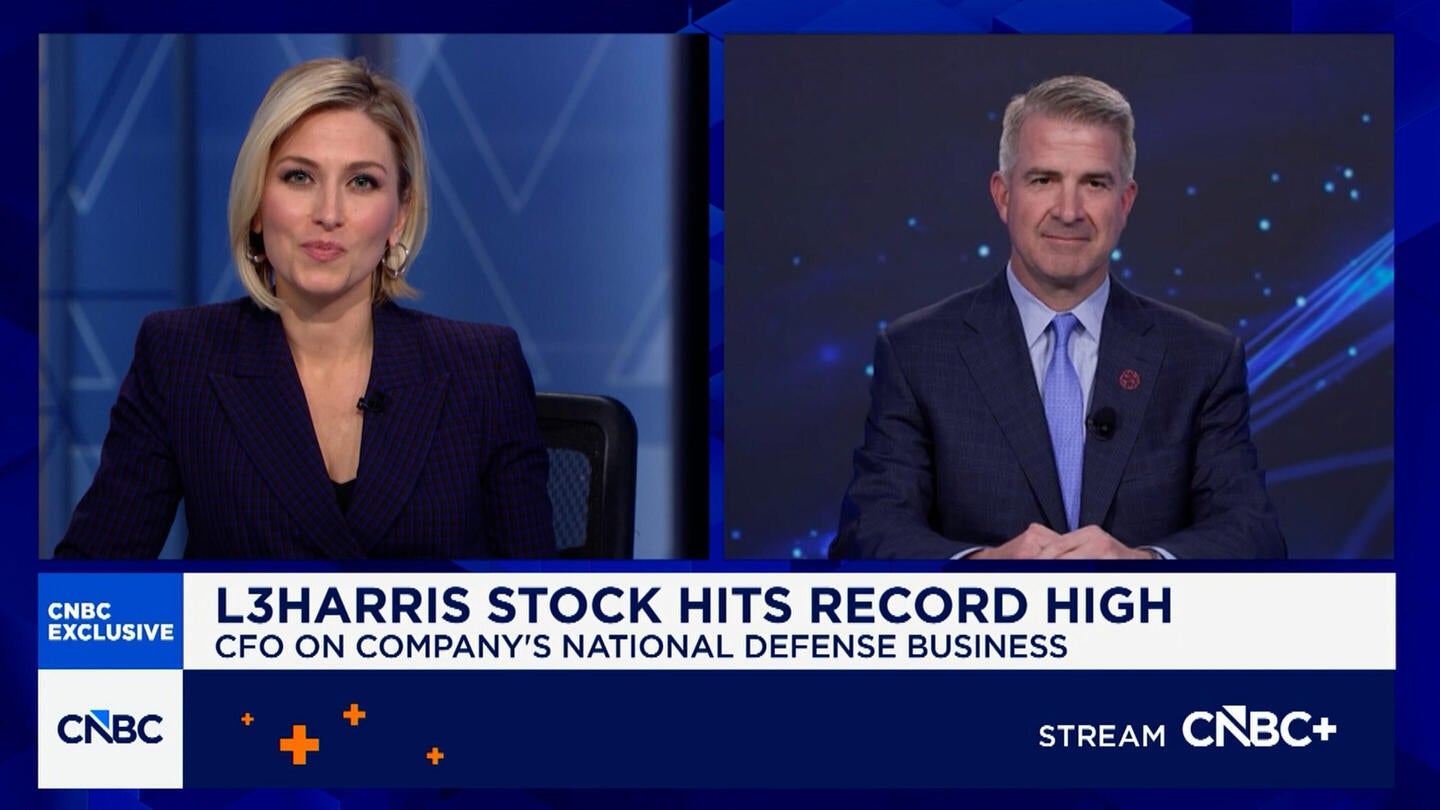The height and width of the screenshot is (810, 1440).
Task: Click the CNBC Exclusive blue badge
Action: click(110, 621)
